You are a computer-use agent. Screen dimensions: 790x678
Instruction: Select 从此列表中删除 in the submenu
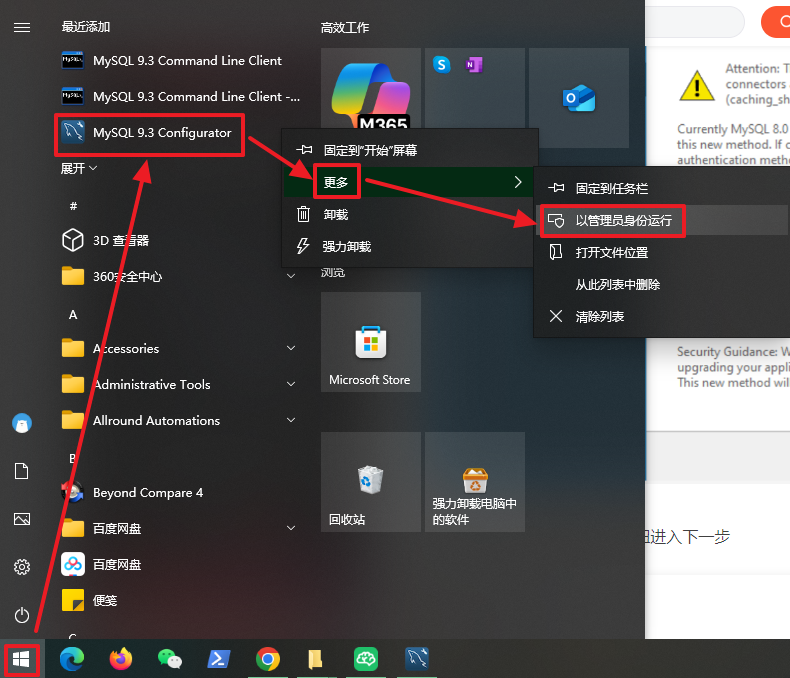662,284
